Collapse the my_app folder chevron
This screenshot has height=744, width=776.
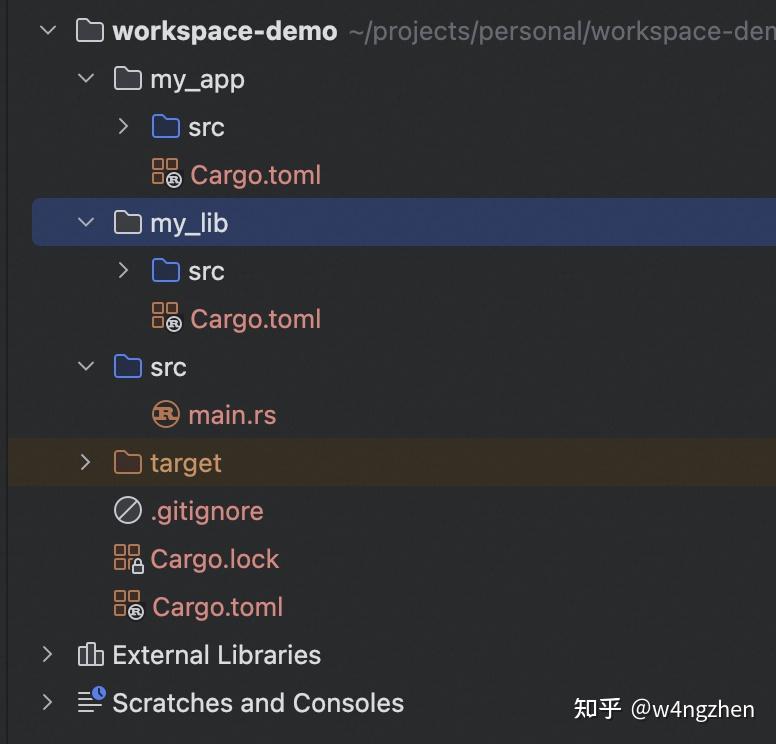pyautogui.click(x=86, y=79)
